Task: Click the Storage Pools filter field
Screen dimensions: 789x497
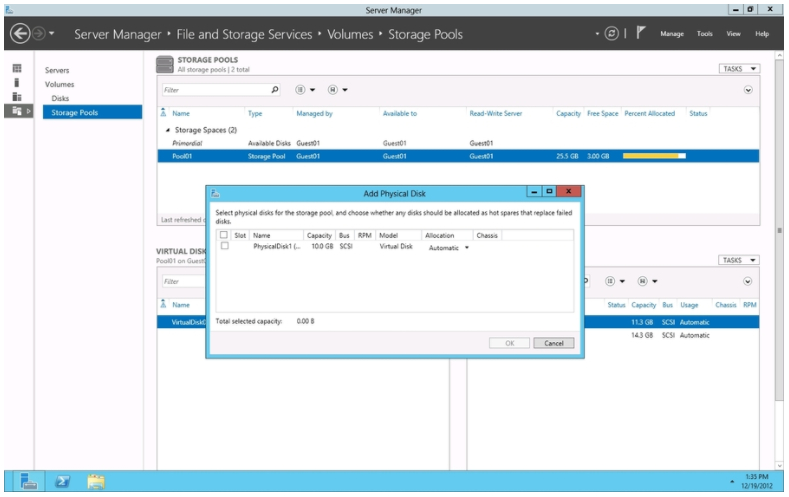Action: 215,90
